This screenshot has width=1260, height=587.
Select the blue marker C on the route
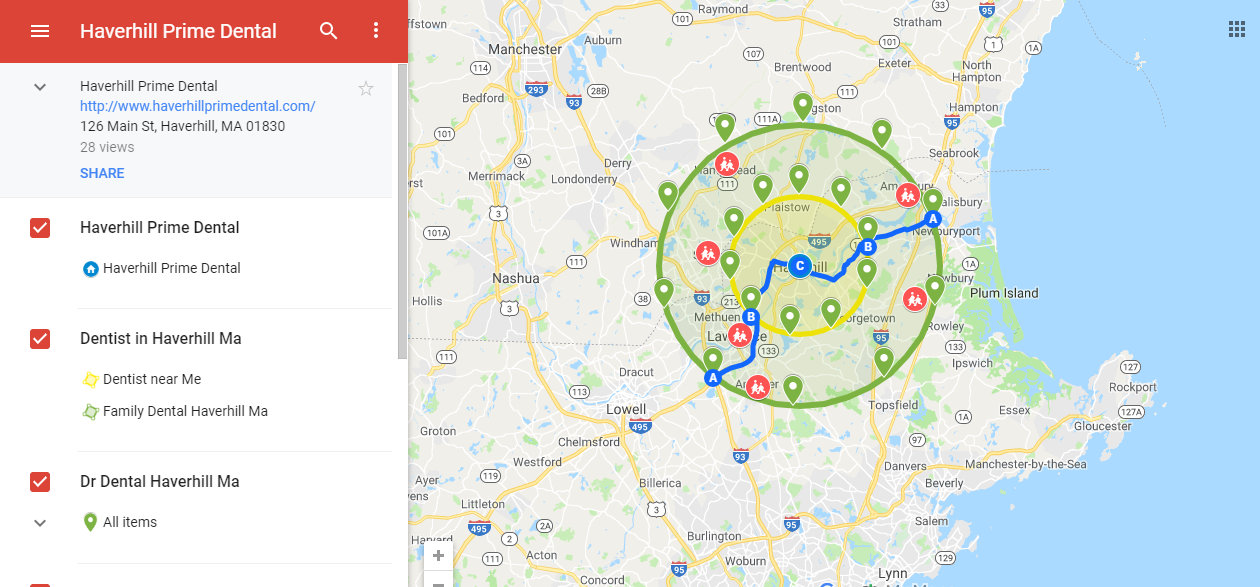click(x=799, y=266)
